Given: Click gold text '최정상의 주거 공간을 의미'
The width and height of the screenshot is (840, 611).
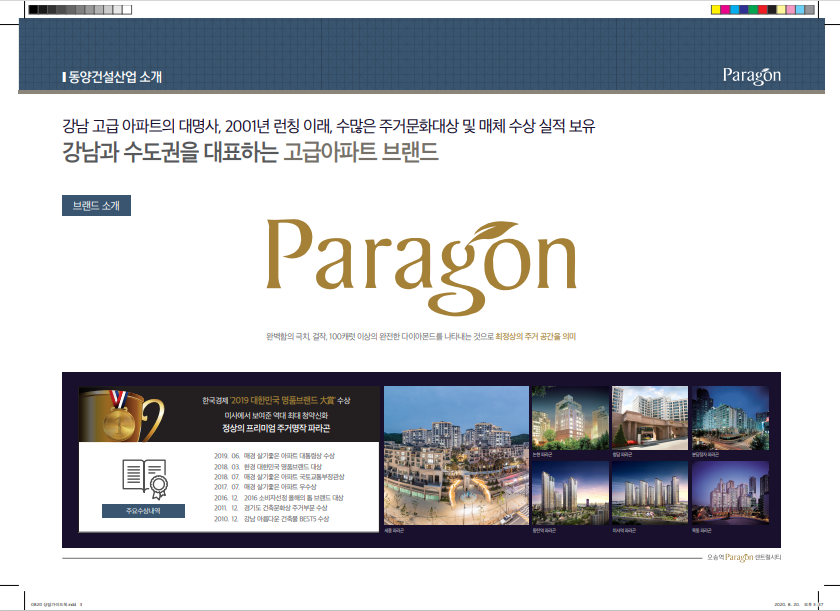Looking at the screenshot, I should [x=536, y=337].
